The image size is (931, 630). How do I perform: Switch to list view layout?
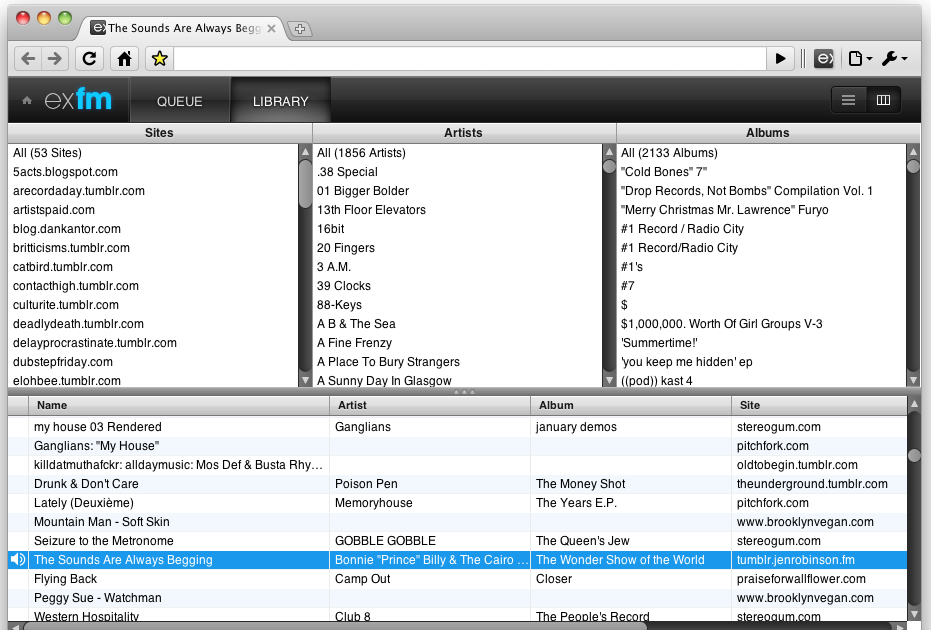[848, 100]
